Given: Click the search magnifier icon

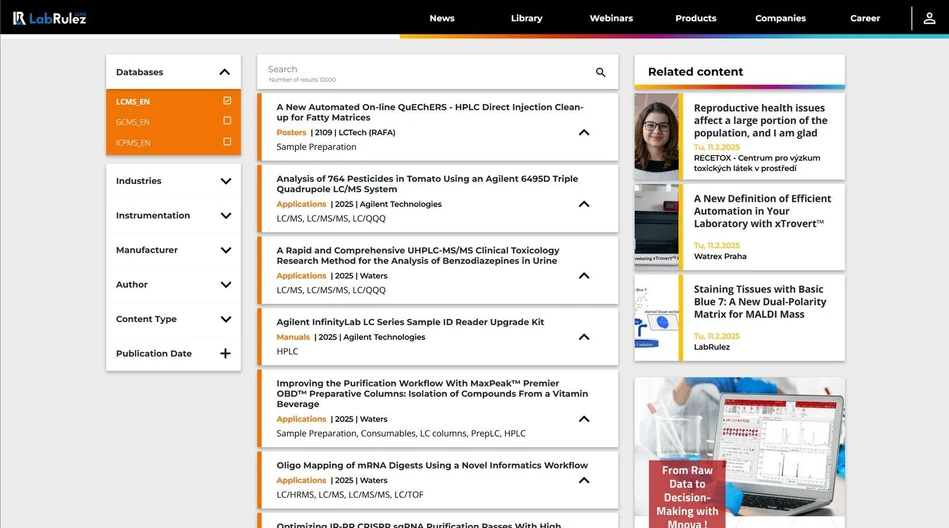Looking at the screenshot, I should 601,72.
